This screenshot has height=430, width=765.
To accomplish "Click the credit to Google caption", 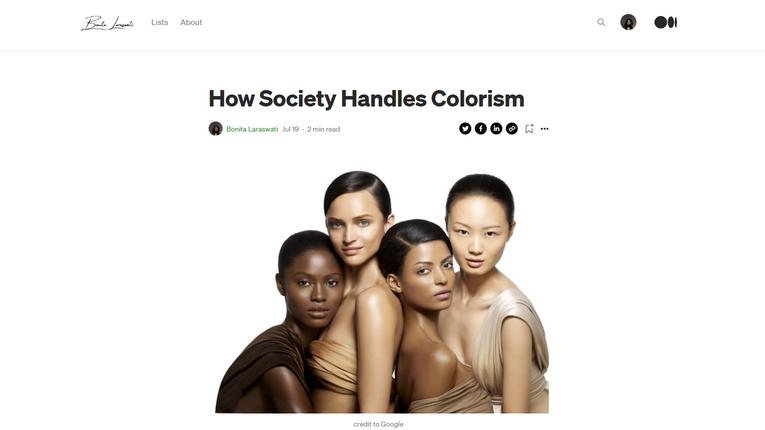I will point(378,424).
